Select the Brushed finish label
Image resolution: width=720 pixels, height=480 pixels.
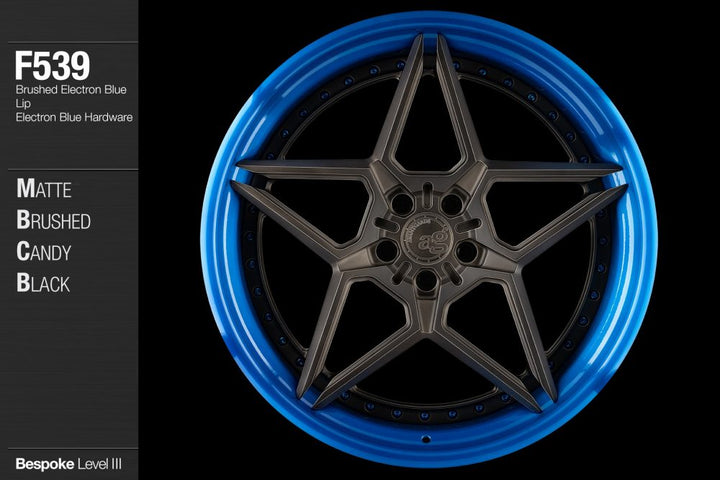pyautogui.click(x=53, y=220)
